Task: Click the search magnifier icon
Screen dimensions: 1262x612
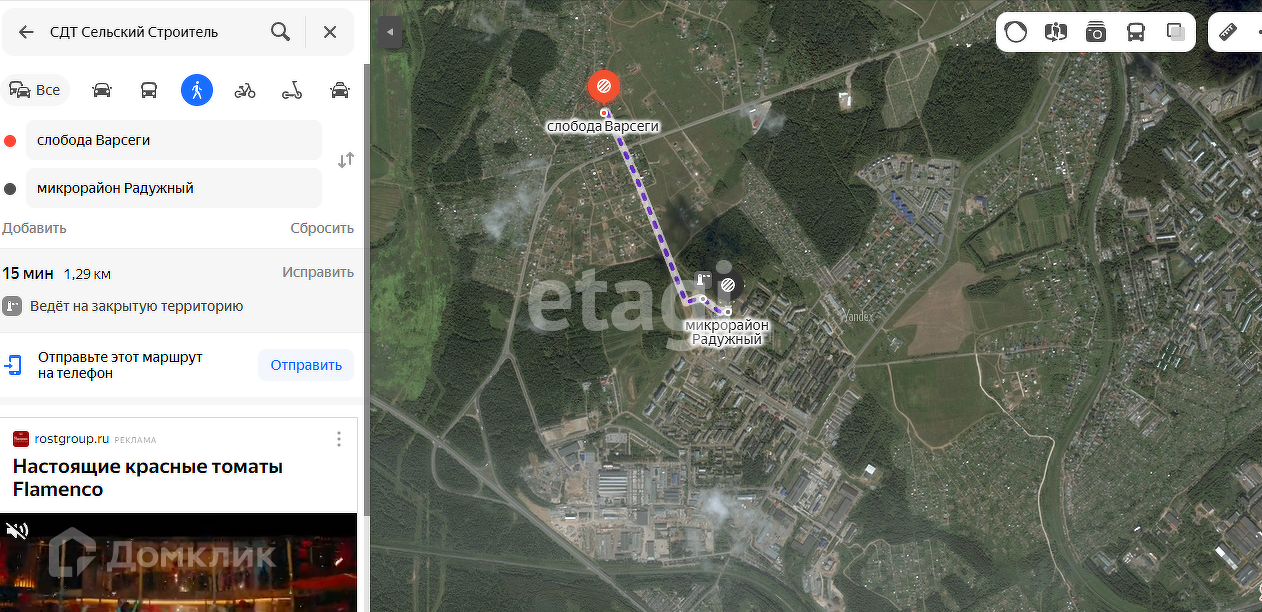Action: [x=281, y=32]
